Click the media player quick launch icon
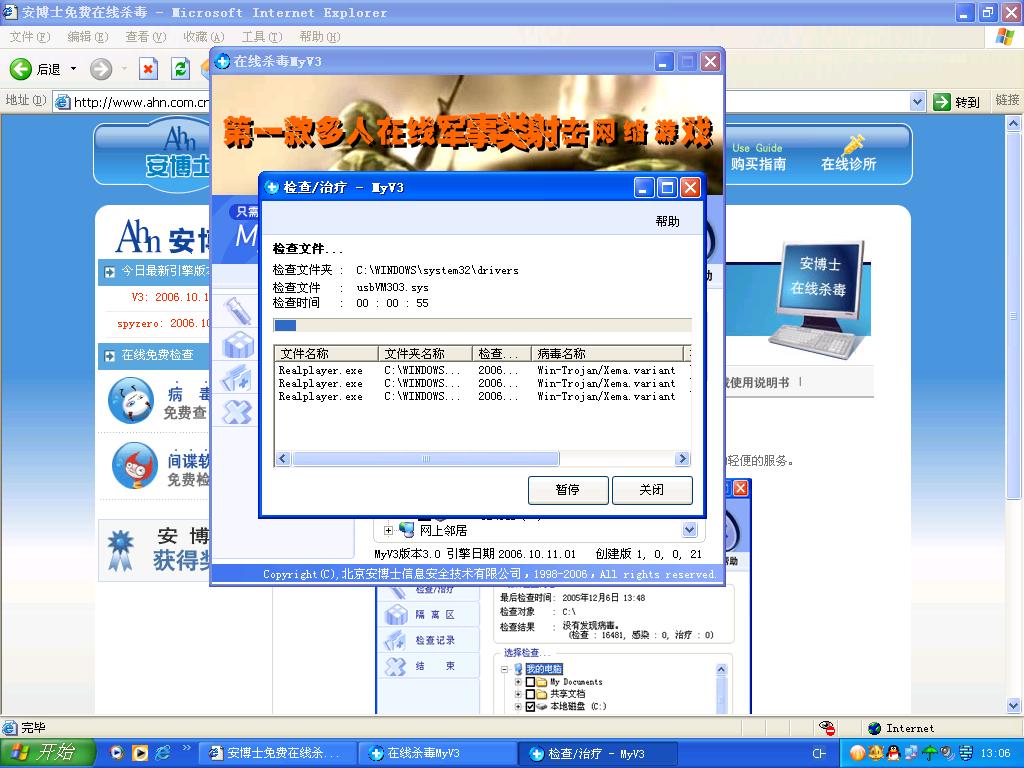1024x768 pixels. [140, 753]
